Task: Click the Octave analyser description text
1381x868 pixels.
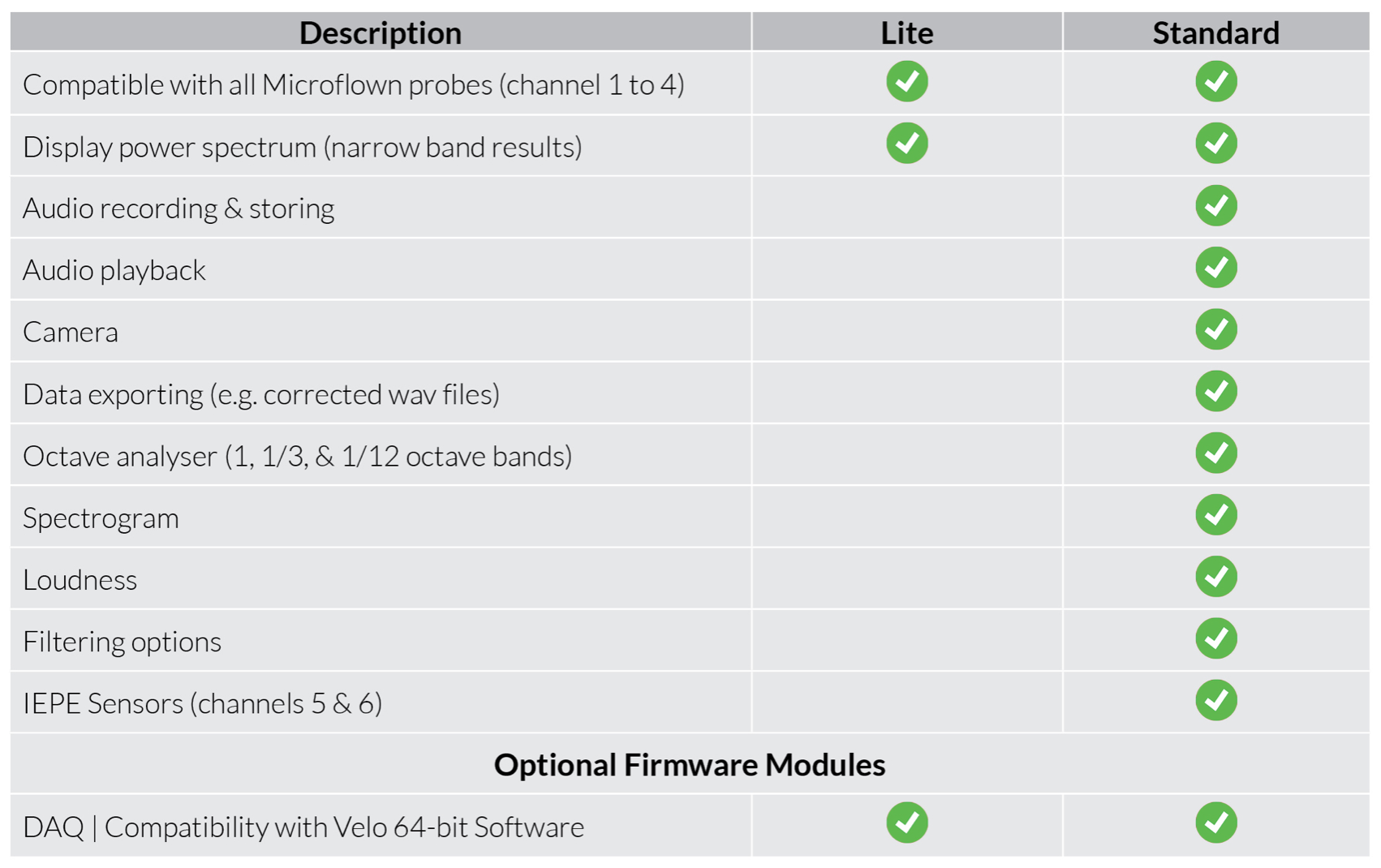Action: (297, 456)
